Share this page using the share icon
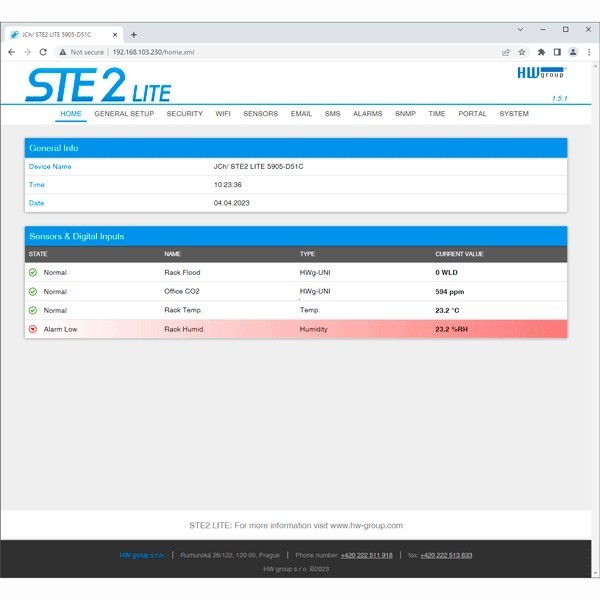The width and height of the screenshot is (600, 600). [506, 52]
